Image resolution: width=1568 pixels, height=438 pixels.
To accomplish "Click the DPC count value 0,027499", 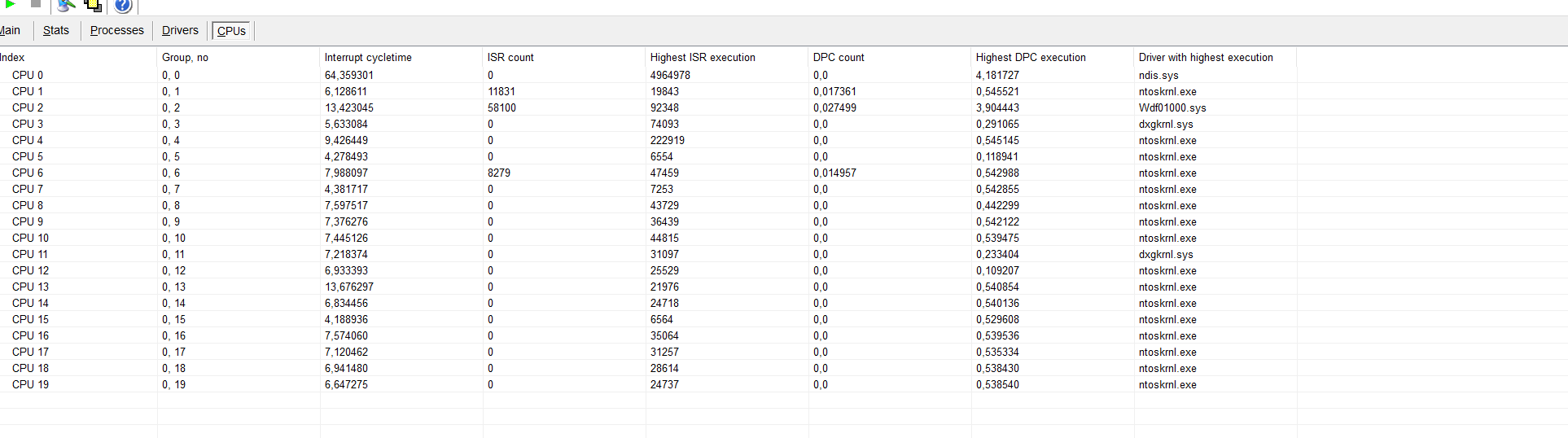I will pos(834,107).
